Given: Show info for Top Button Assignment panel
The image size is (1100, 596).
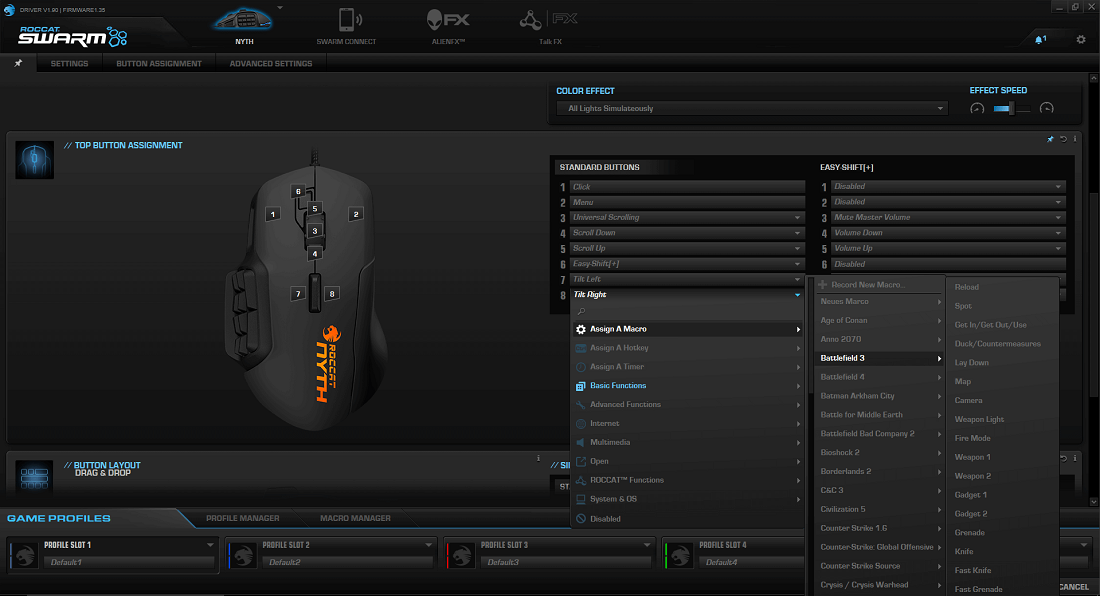Looking at the screenshot, I should [1075, 139].
